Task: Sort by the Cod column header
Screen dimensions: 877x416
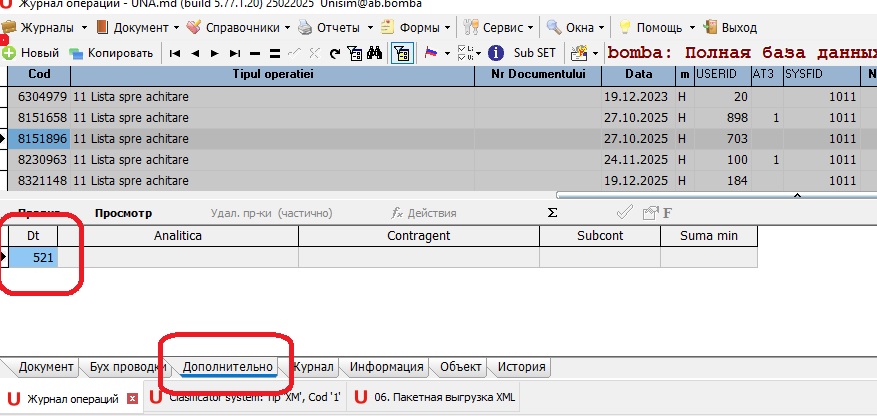Action: click(x=39, y=74)
